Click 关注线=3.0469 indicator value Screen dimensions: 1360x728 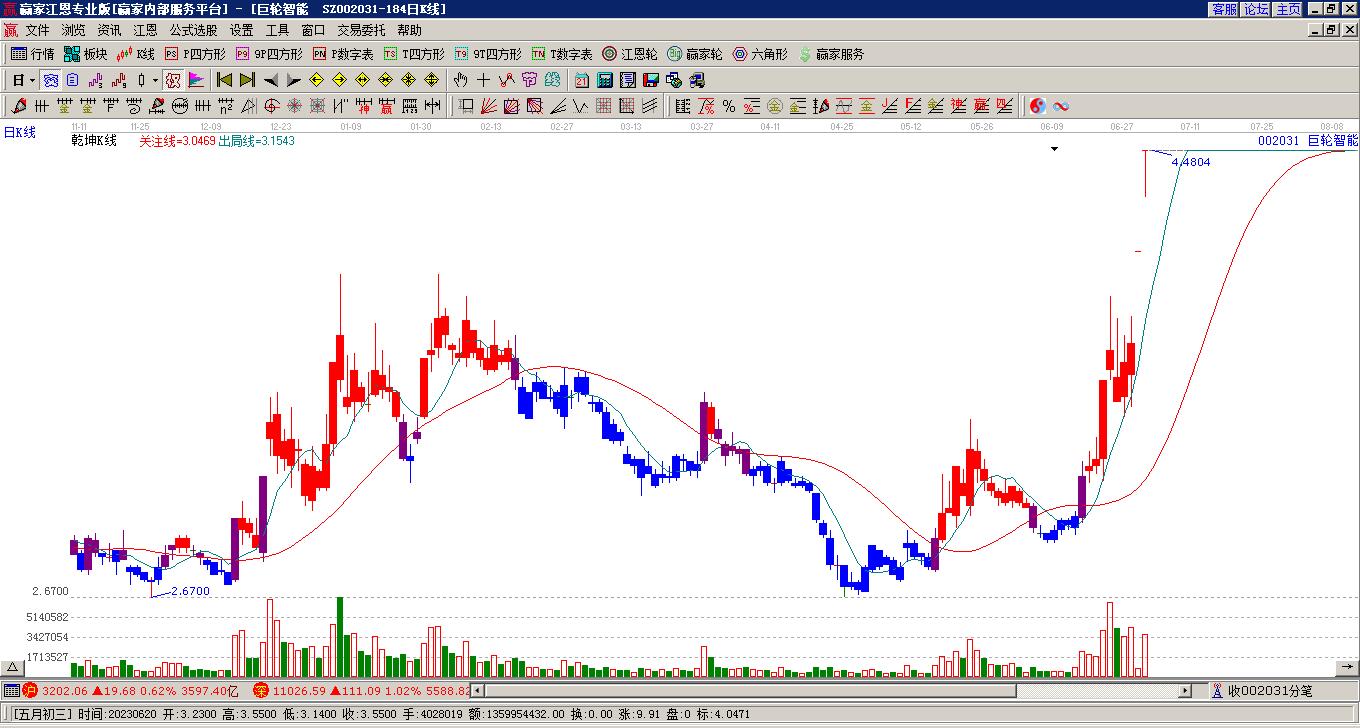pos(177,141)
